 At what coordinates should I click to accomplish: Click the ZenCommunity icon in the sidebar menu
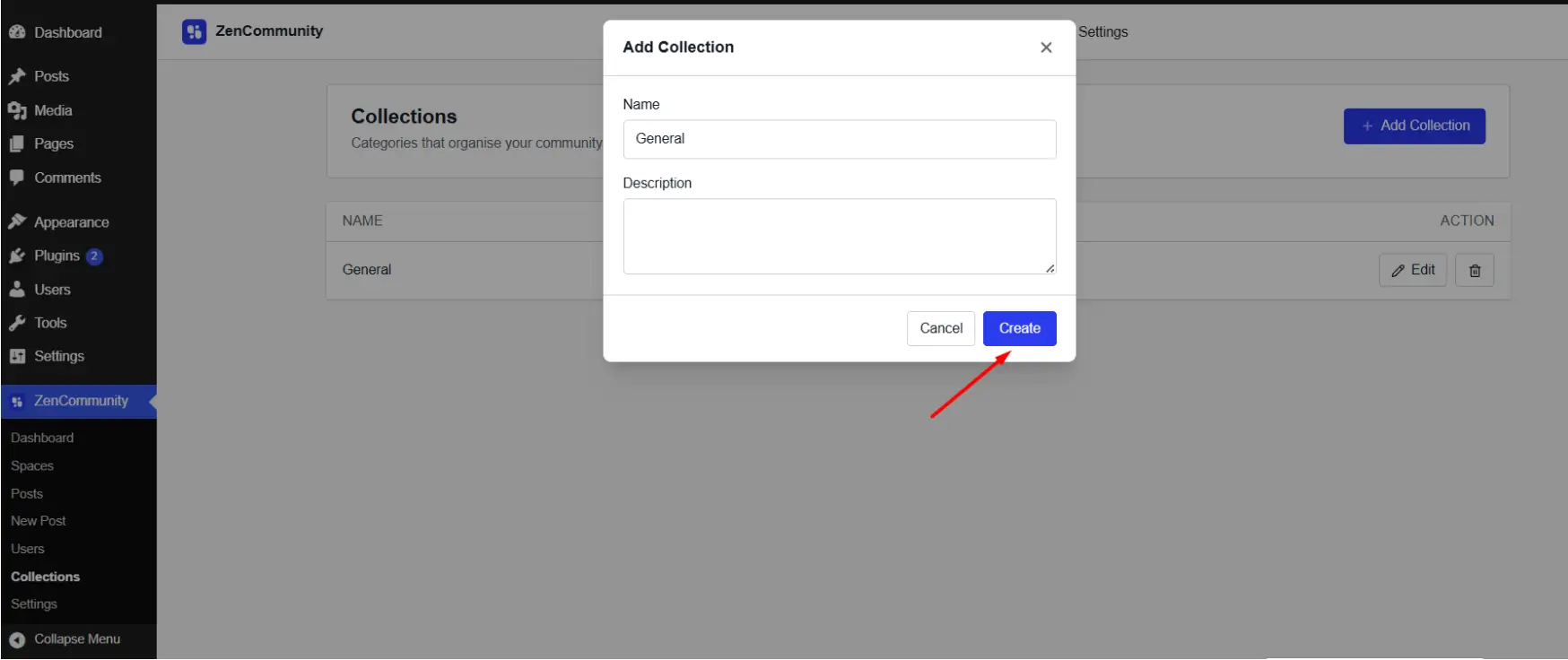point(17,402)
